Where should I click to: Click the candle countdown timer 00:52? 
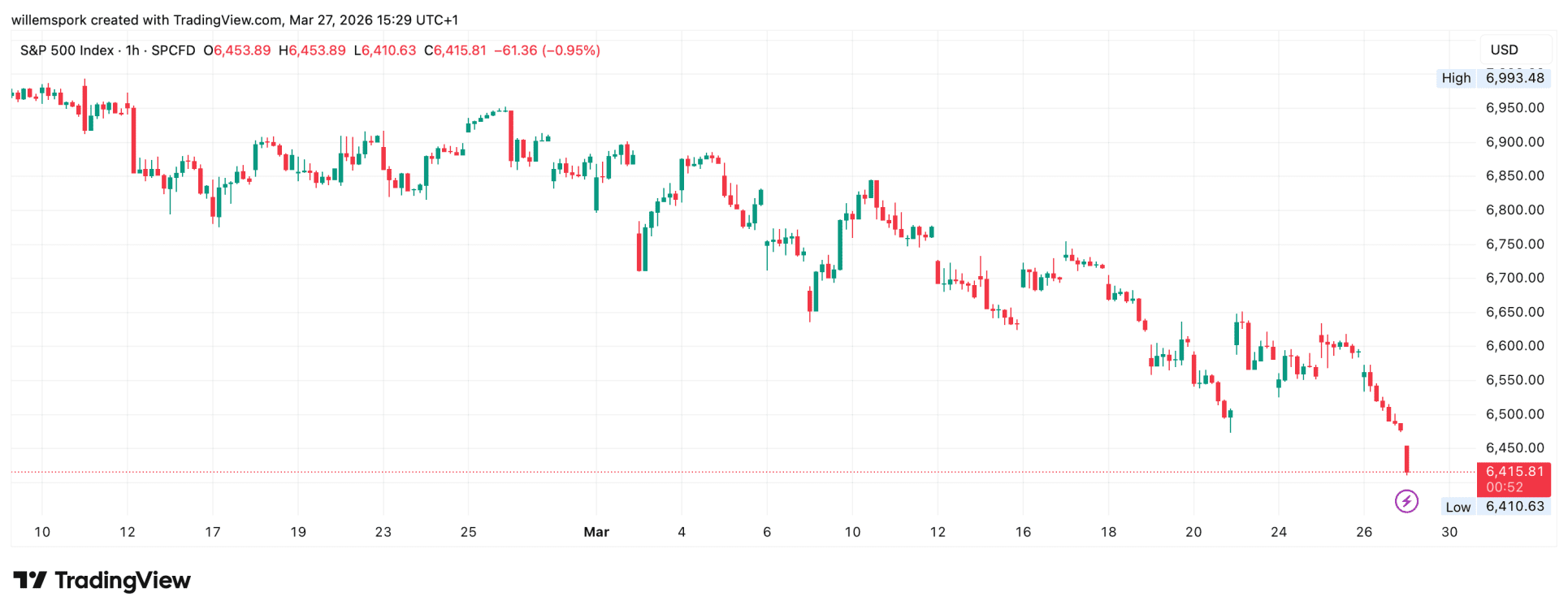tap(1505, 487)
